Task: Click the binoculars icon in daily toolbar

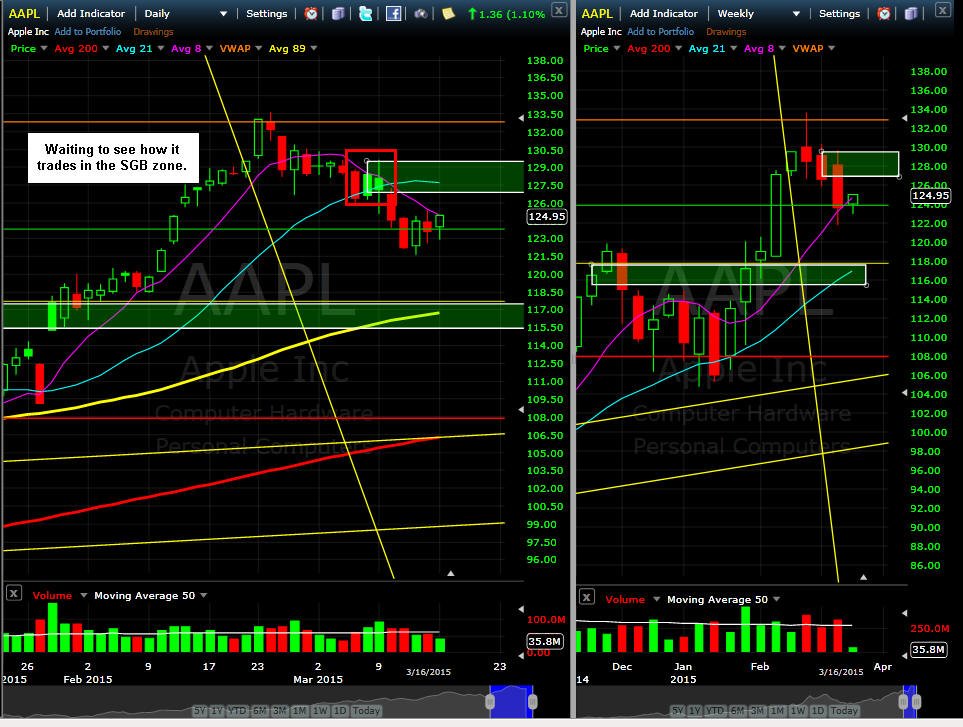Action: coord(421,13)
